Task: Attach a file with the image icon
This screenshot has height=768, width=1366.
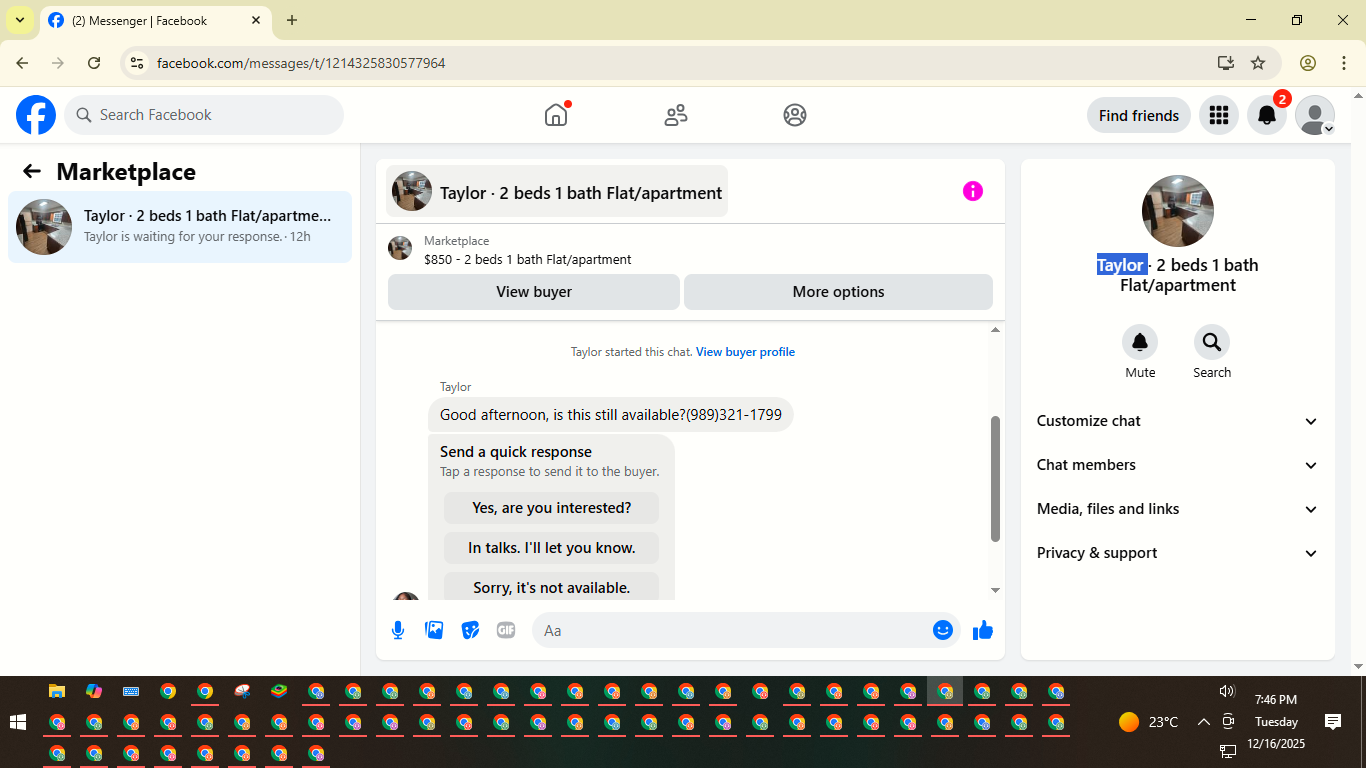Action: coord(434,630)
